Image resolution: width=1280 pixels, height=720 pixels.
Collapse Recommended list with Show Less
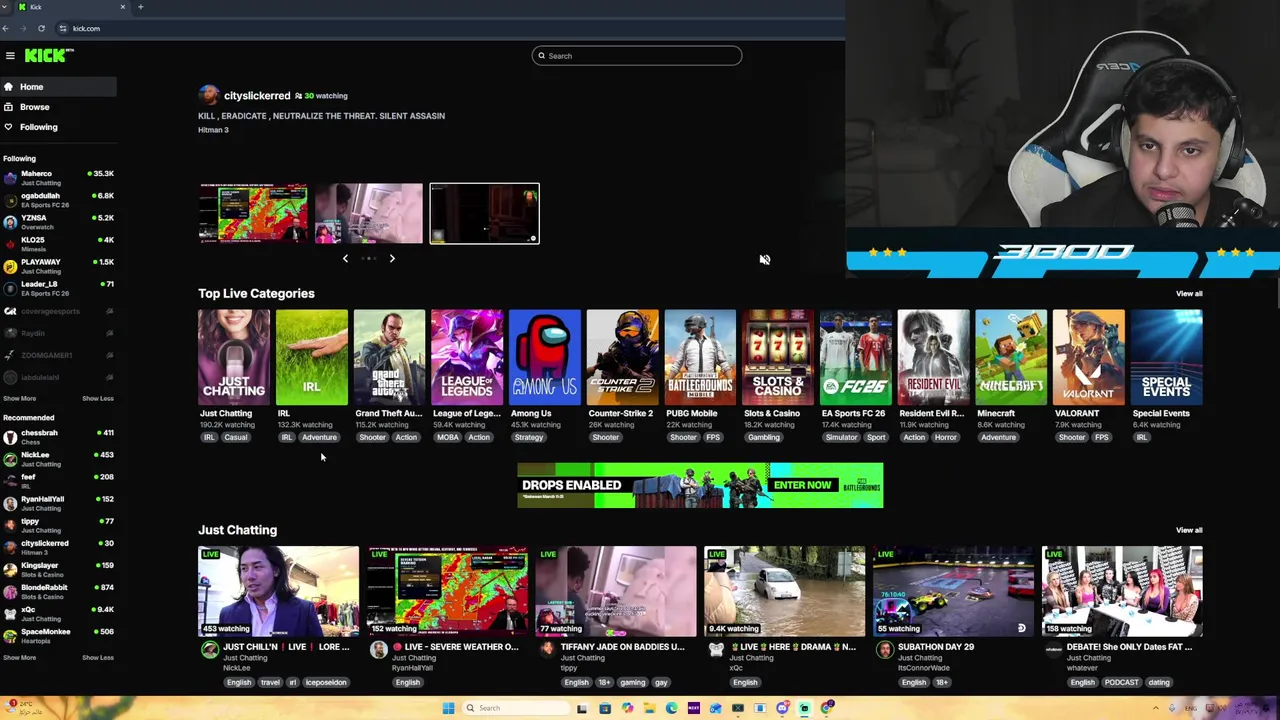(x=98, y=657)
